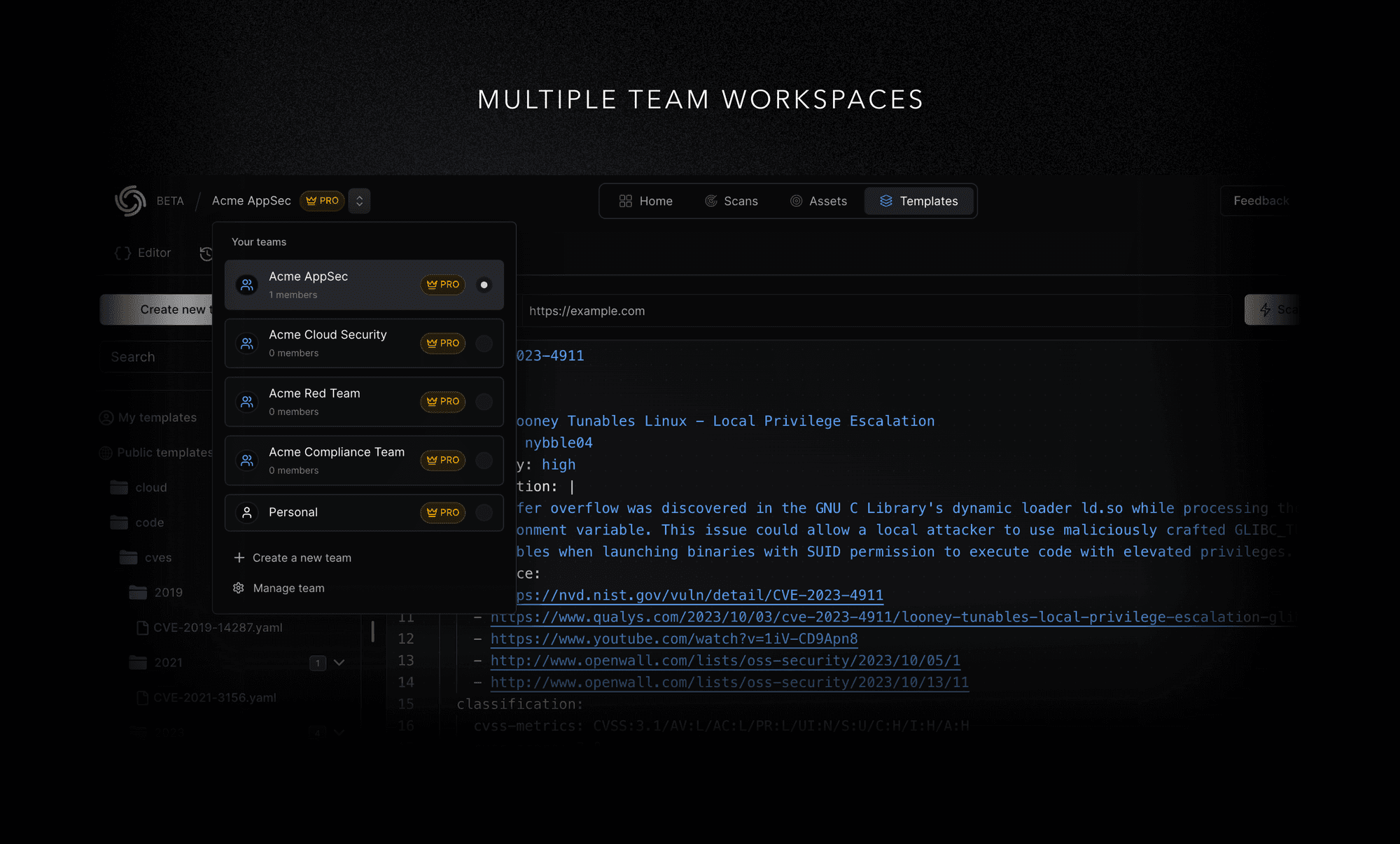Viewport: 1400px width, 844px height.
Task: Click the Acme AppSec team avatar icon
Action: point(247,285)
